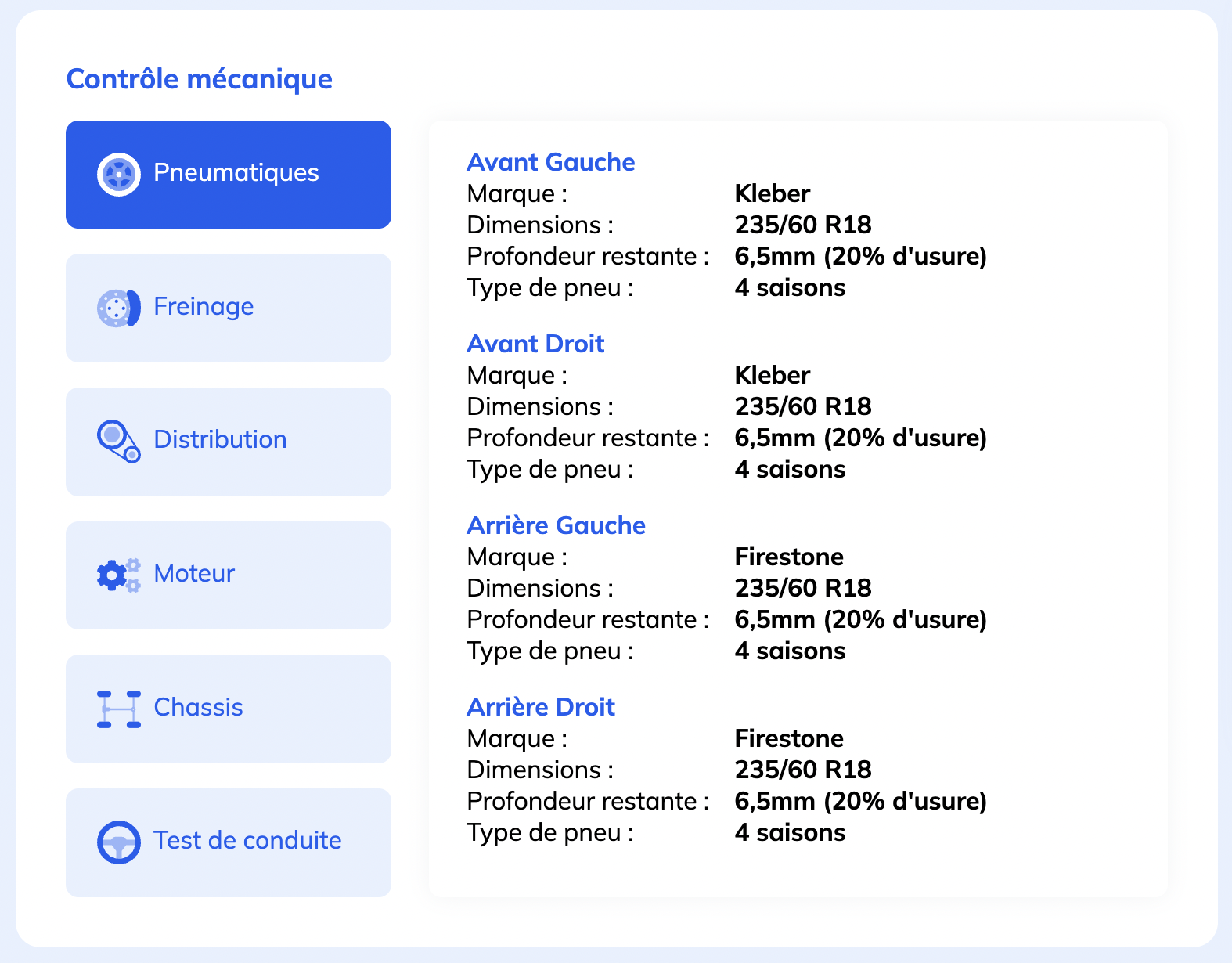This screenshot has width=1232, height=963.
Task: Click Marque label under Avant Gauche
Action: pos(517,194)
